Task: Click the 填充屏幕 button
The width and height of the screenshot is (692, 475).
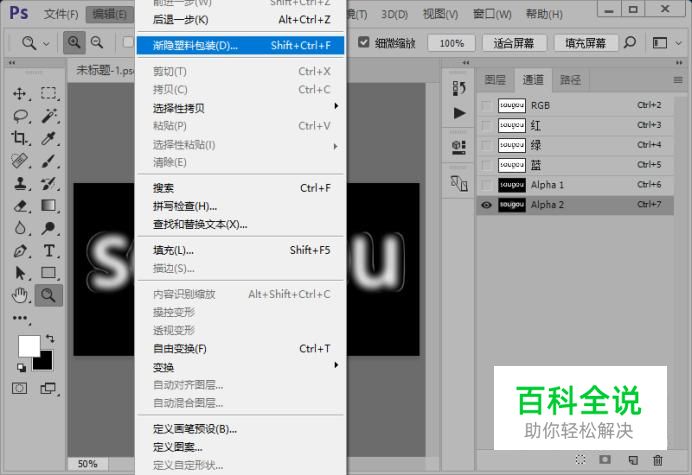Action: coord(586,43)
